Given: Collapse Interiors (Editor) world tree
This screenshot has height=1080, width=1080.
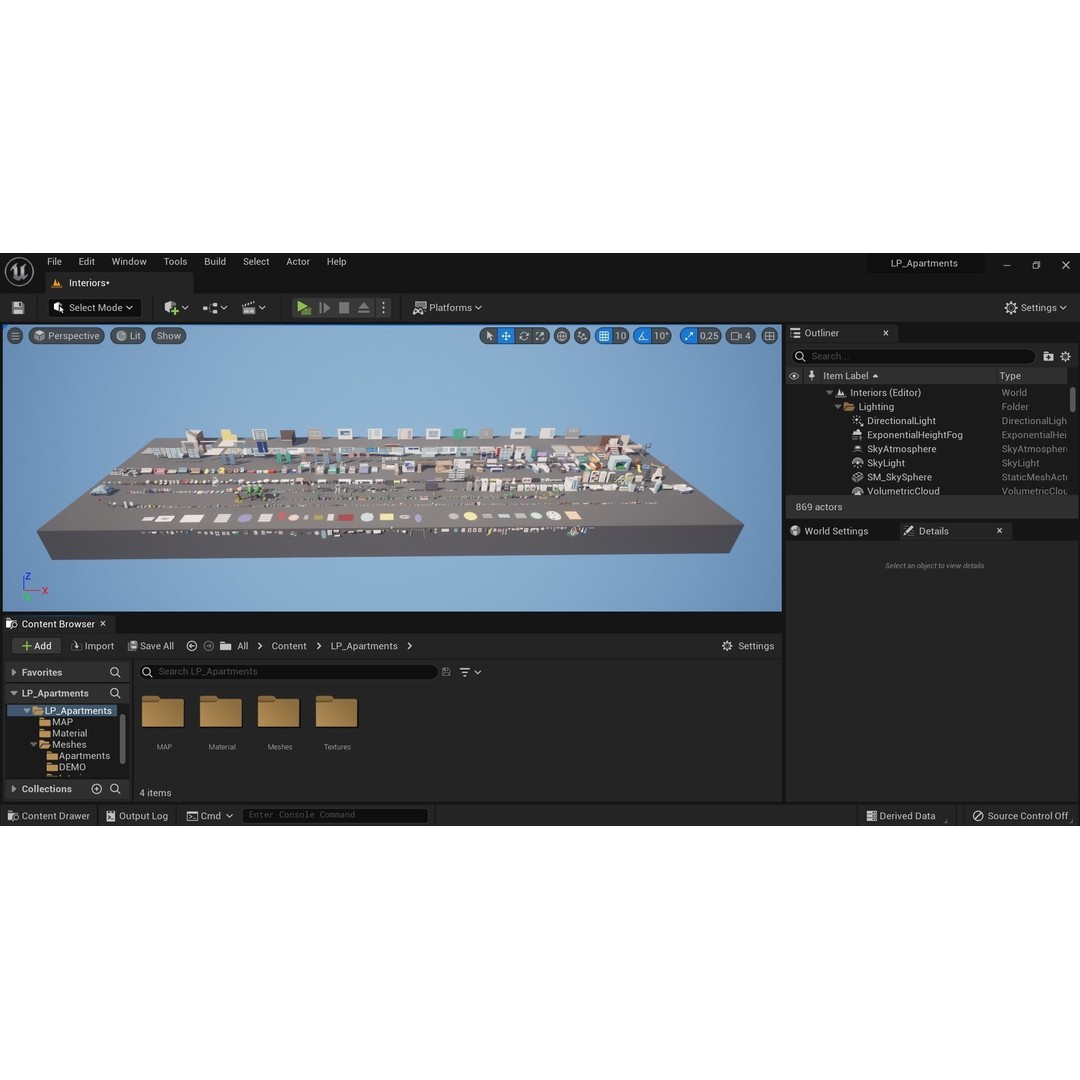Looking at the screenshot, I should (829, 393).
